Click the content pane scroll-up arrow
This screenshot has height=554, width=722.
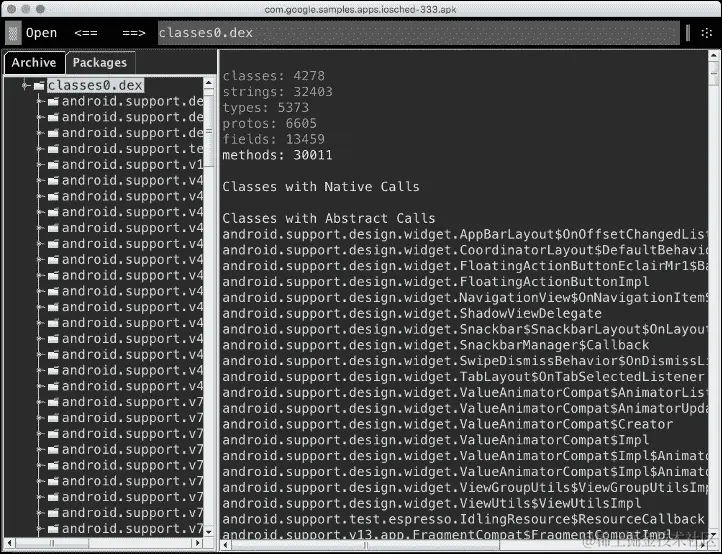coord(714,55)
